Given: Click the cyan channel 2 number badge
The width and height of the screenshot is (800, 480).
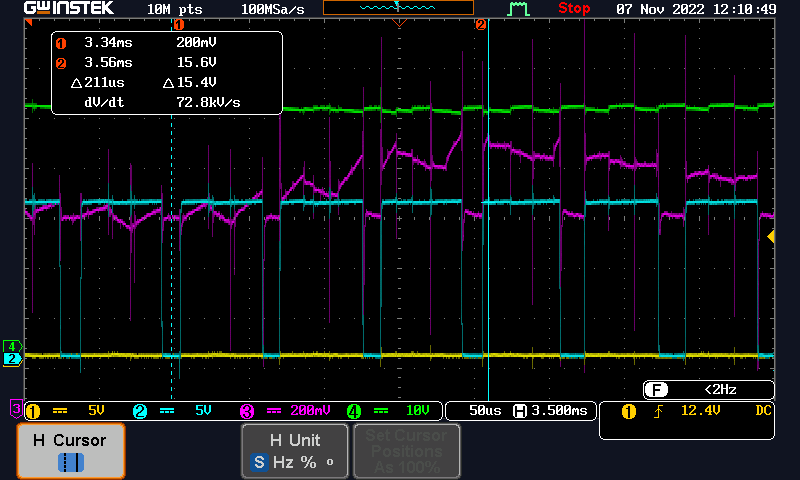Looking at the screenshot, I should click(x=140, y=411).
